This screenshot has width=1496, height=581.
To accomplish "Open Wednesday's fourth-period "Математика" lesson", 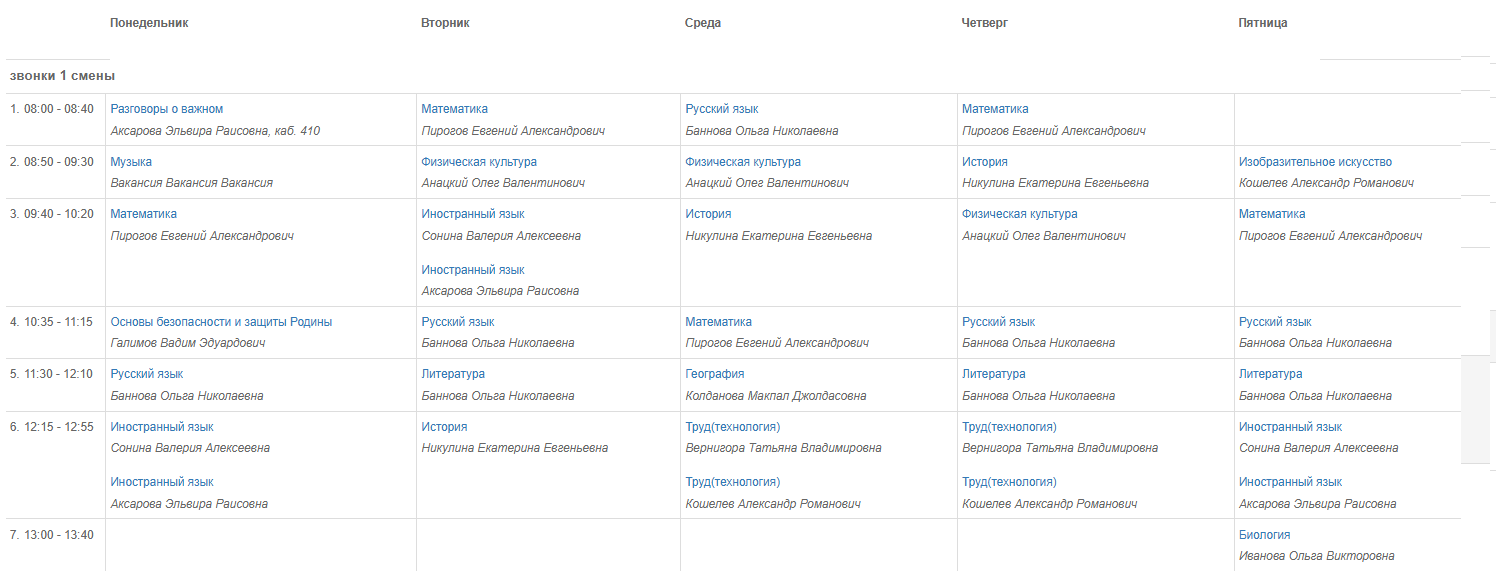I will pos(718,322).
